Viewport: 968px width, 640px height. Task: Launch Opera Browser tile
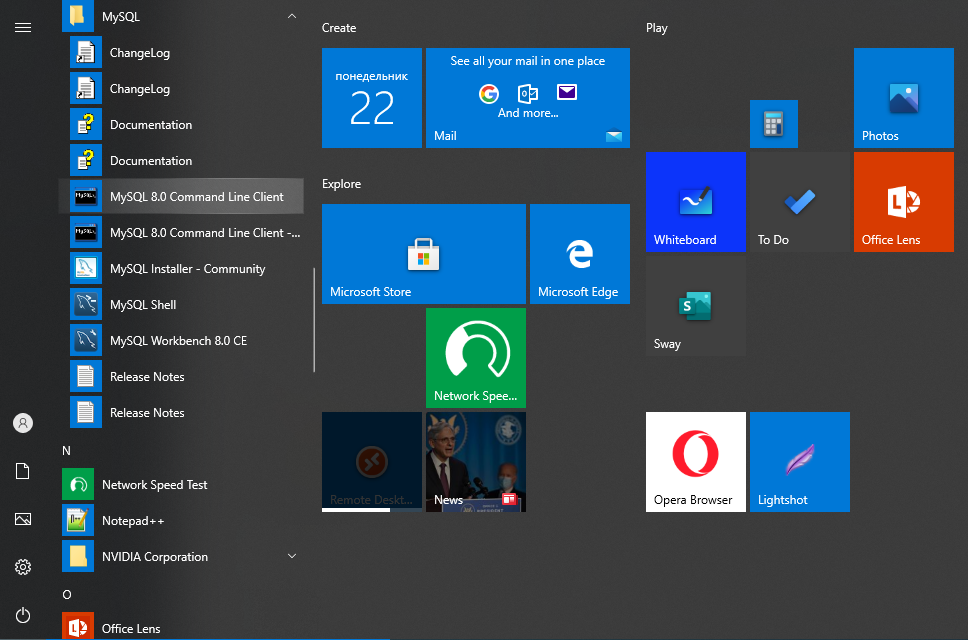[x=695, y=461]
